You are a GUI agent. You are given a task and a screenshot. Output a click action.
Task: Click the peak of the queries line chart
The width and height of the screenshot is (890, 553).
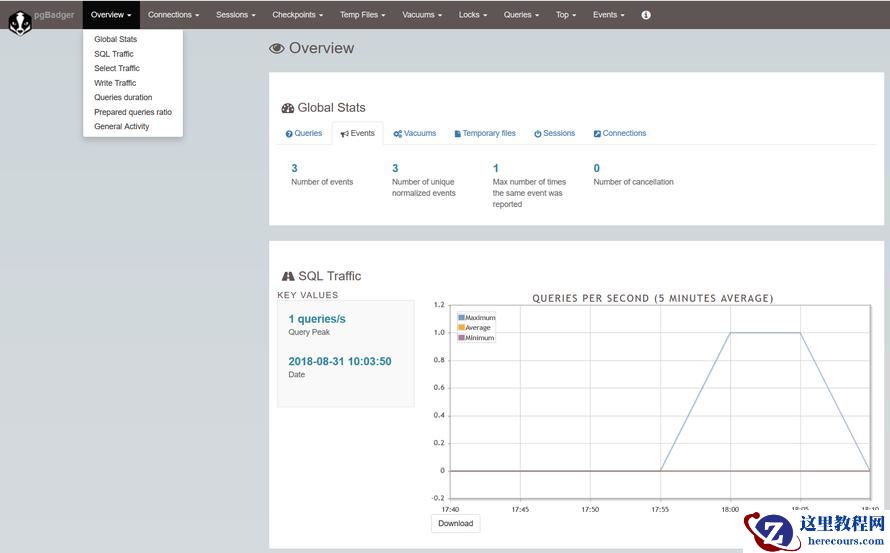(x=765, y=333)
